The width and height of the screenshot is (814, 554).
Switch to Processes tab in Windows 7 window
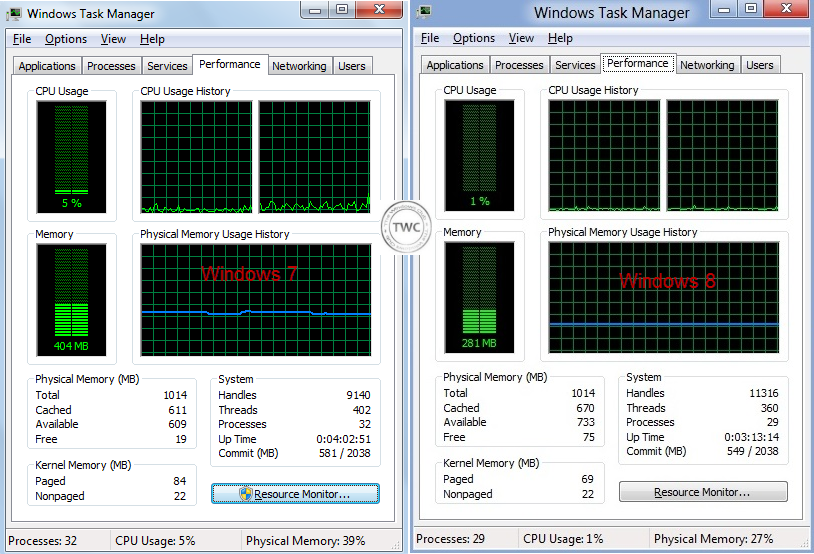[111, 66]
